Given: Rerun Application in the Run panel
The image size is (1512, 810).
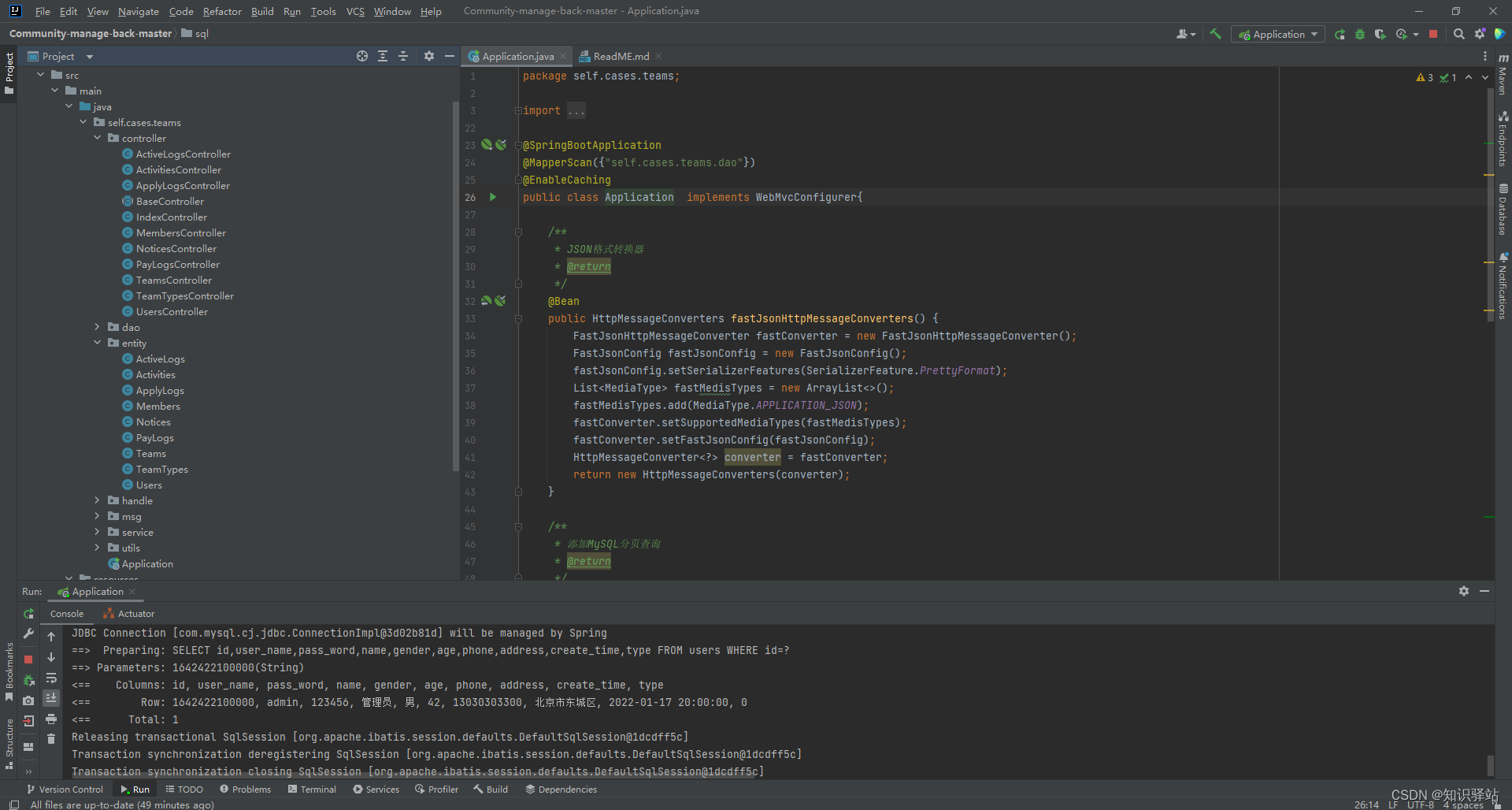Looking at the screenshot, I should pyautogui.click(x=28, y=613).
